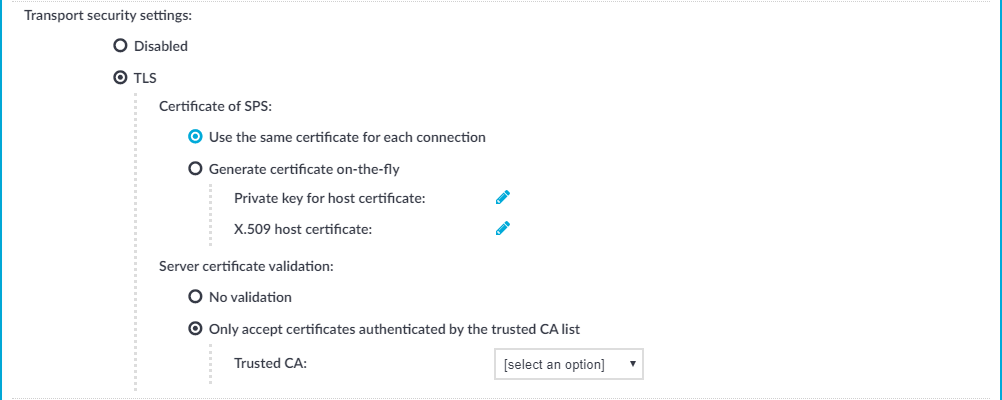The width and height of the screenshot is (1002, 400).
Task: Click the 'No validation' label text
Action: click(x=250, y=297)
